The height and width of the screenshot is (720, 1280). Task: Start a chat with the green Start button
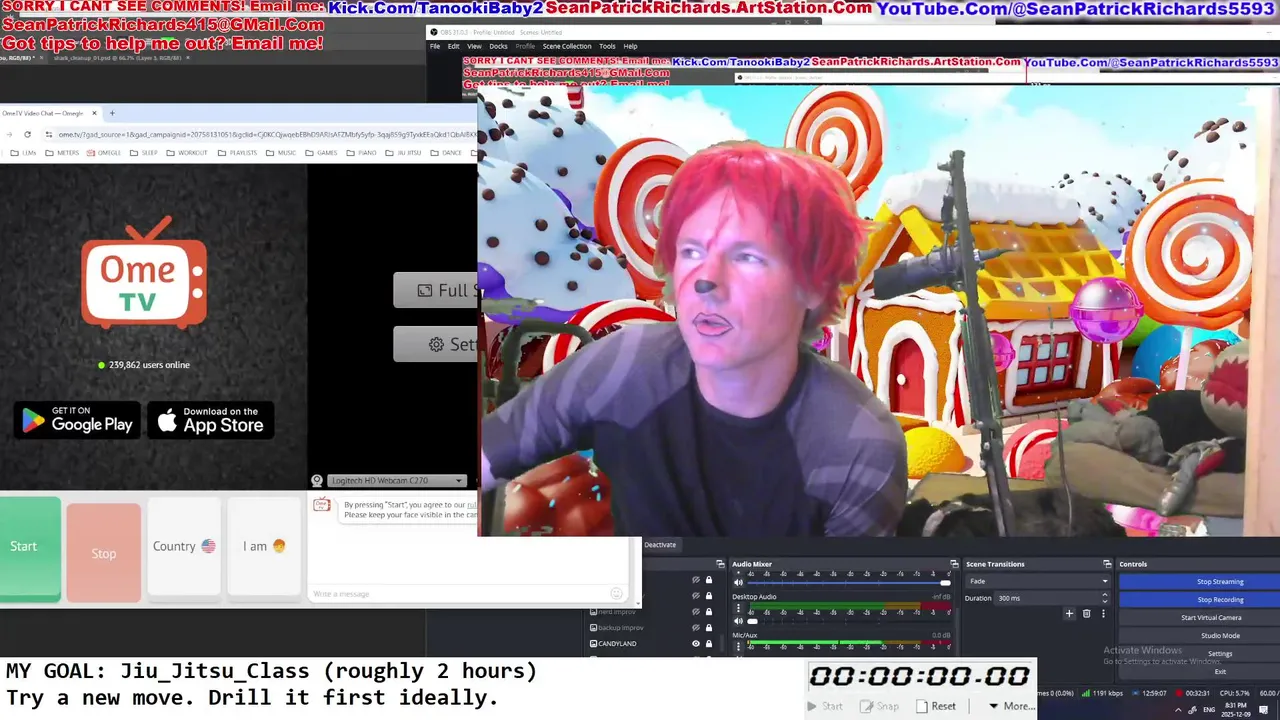(27, 550)
